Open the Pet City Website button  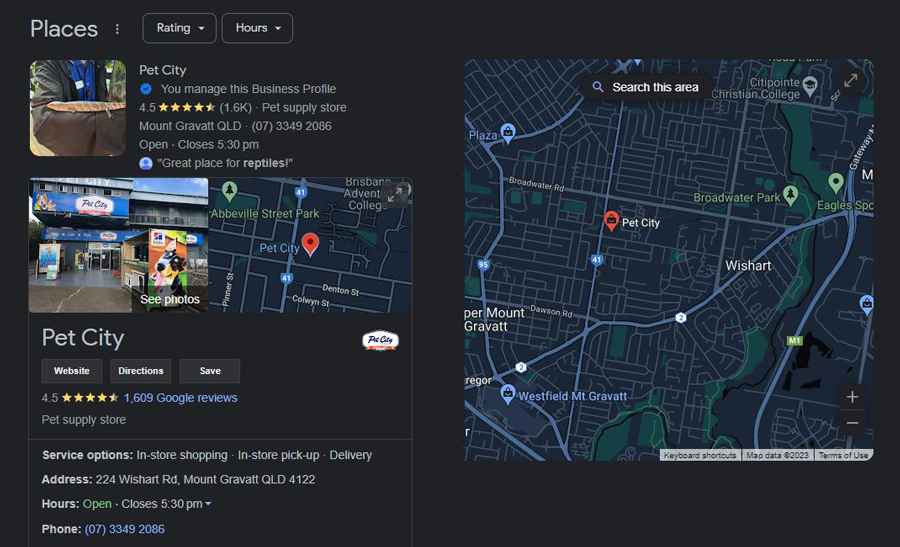pos(72,371)
